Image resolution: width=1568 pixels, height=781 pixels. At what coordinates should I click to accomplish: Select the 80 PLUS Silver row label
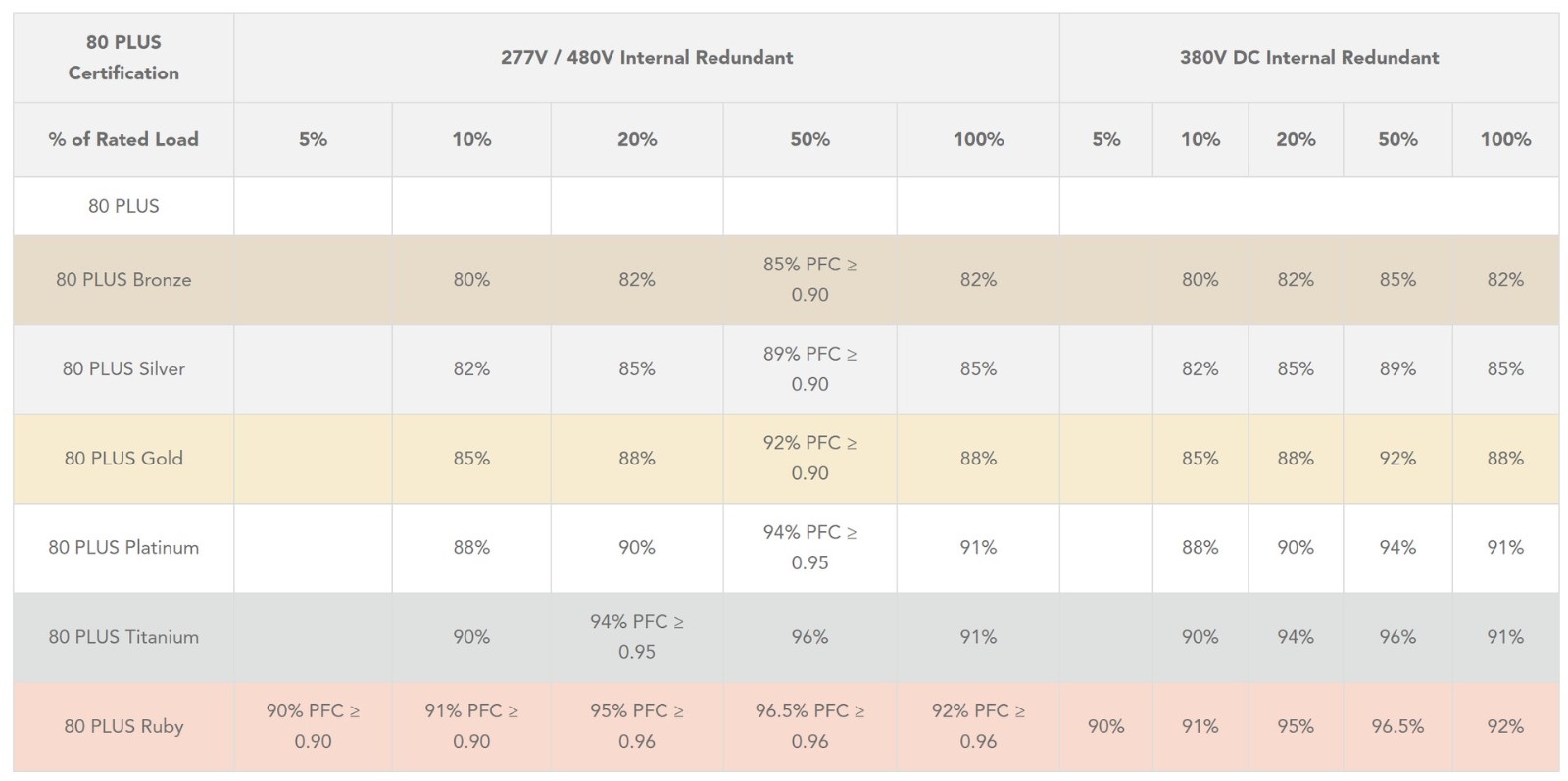tap(123, 368)
